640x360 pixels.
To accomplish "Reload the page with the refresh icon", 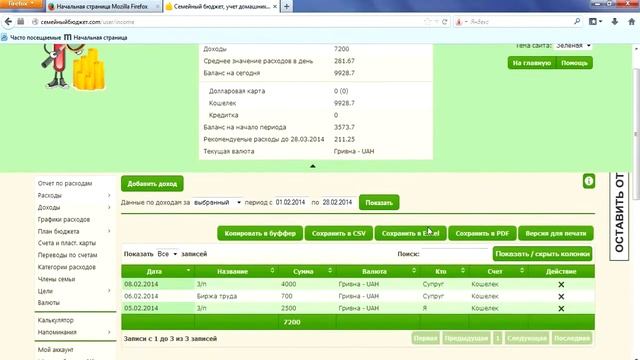I will (x=444, y=22).
